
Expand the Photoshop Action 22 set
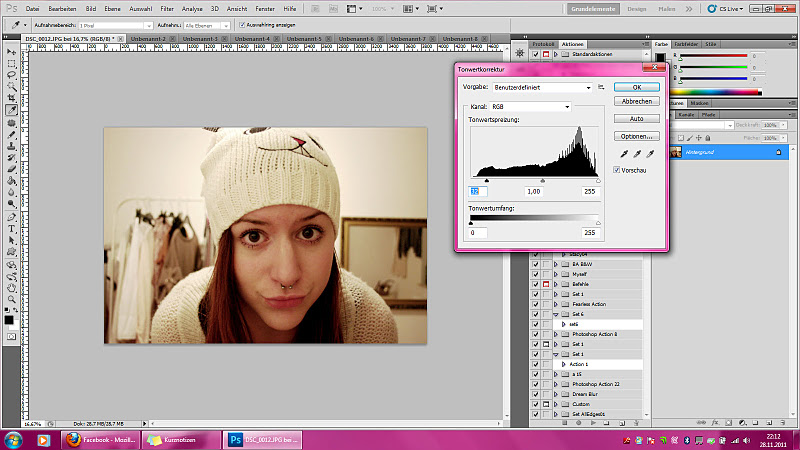pos(556,384)
